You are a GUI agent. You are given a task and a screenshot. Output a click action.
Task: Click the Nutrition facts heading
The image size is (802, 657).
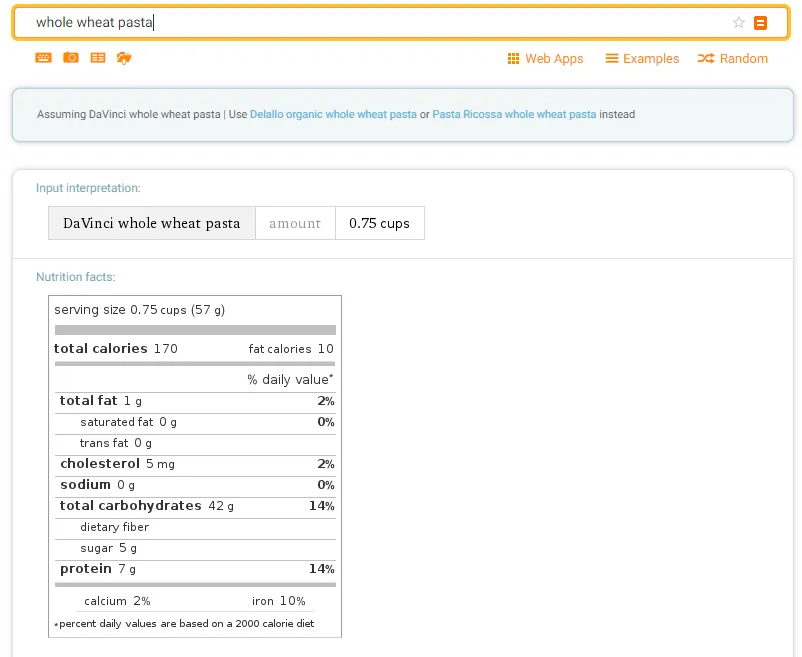[76, 277]
